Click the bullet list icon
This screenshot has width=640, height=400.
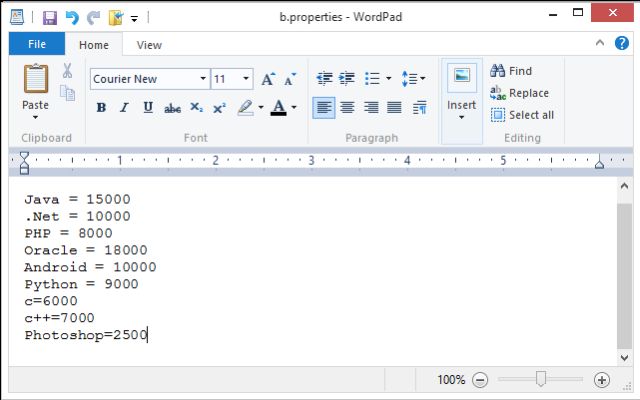coord(372,78)
